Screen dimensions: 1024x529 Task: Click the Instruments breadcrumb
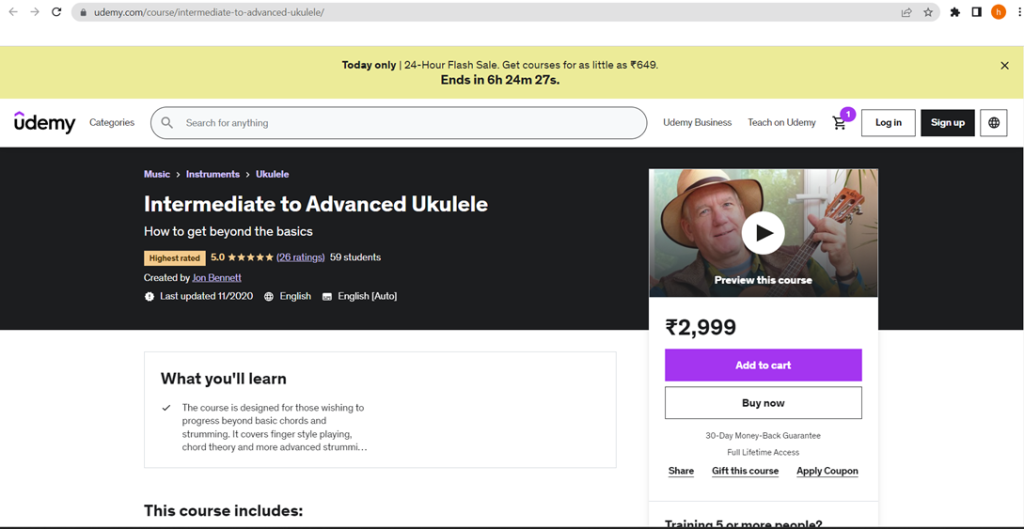click(x=213, y=174)
